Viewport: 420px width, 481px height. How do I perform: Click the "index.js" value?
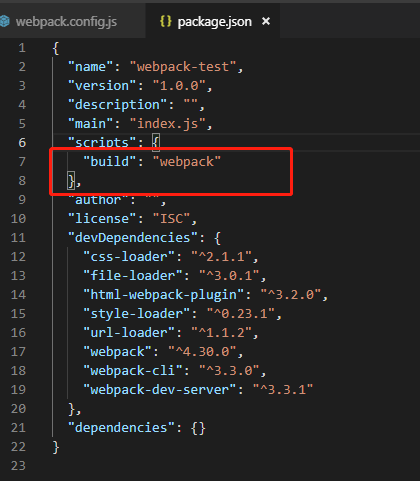[168, 124]
